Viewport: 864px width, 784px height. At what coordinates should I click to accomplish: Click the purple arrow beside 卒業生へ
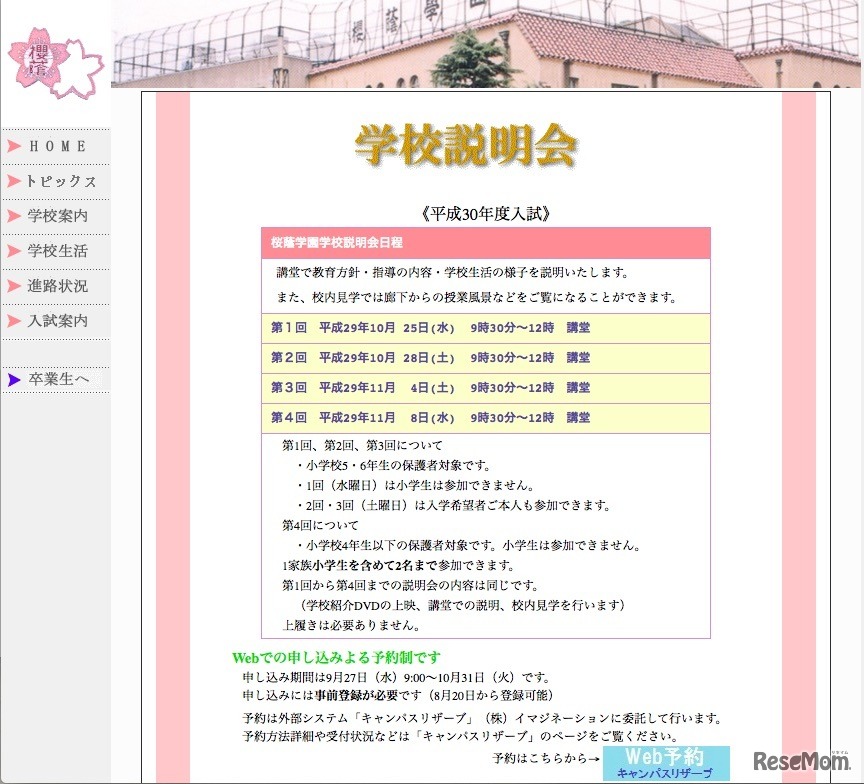[x=12, y=379]
